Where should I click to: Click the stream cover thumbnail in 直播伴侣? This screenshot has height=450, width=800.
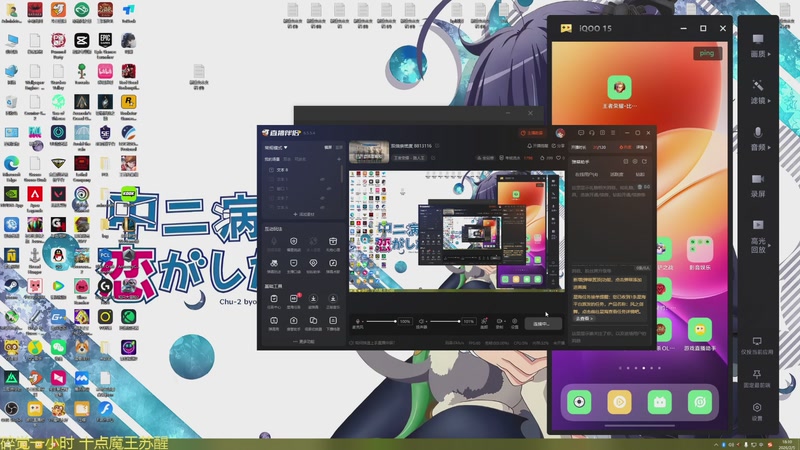pos(369,152)
